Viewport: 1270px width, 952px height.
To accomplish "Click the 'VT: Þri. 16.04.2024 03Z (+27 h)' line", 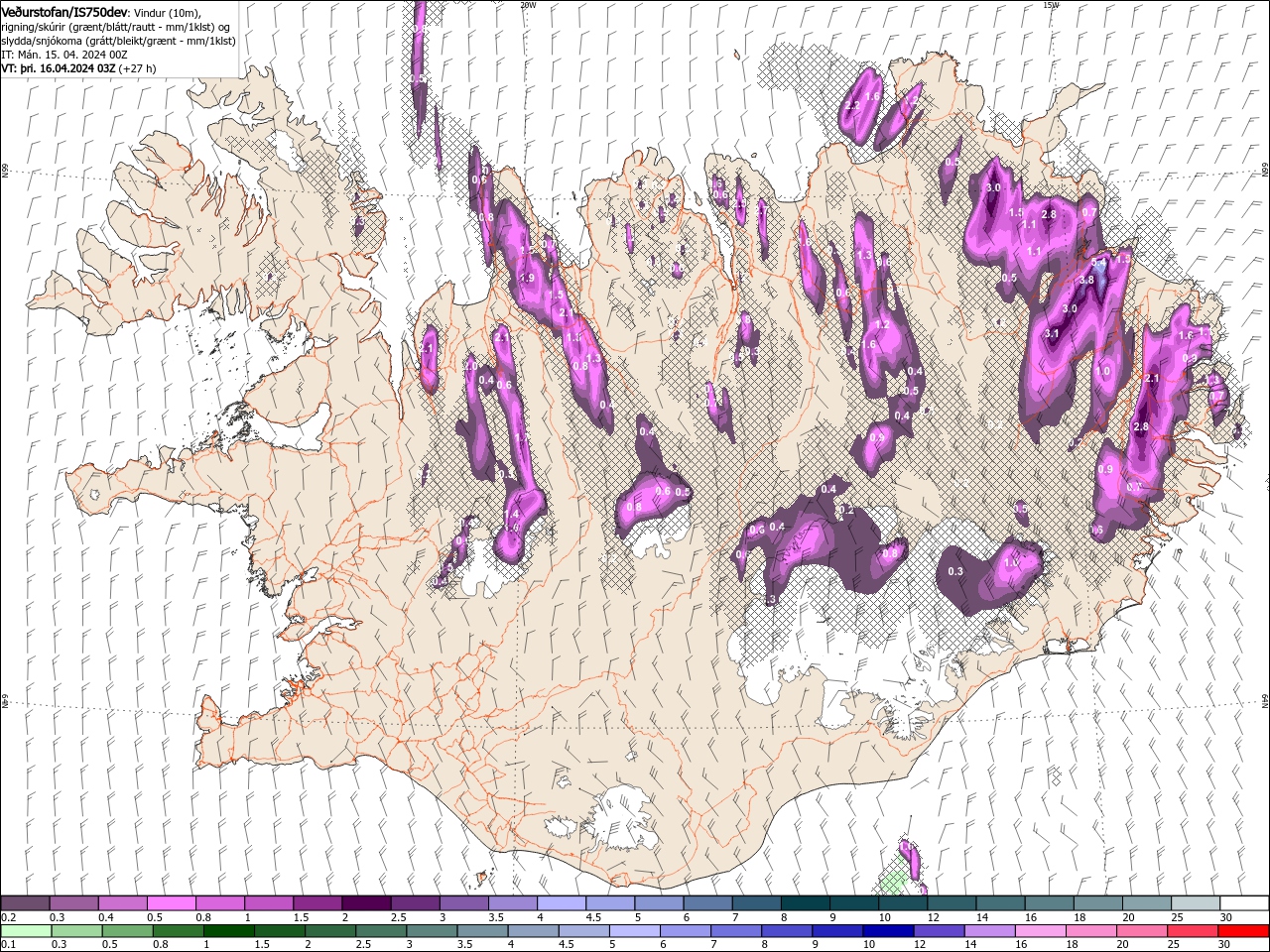I will (79, 68).
